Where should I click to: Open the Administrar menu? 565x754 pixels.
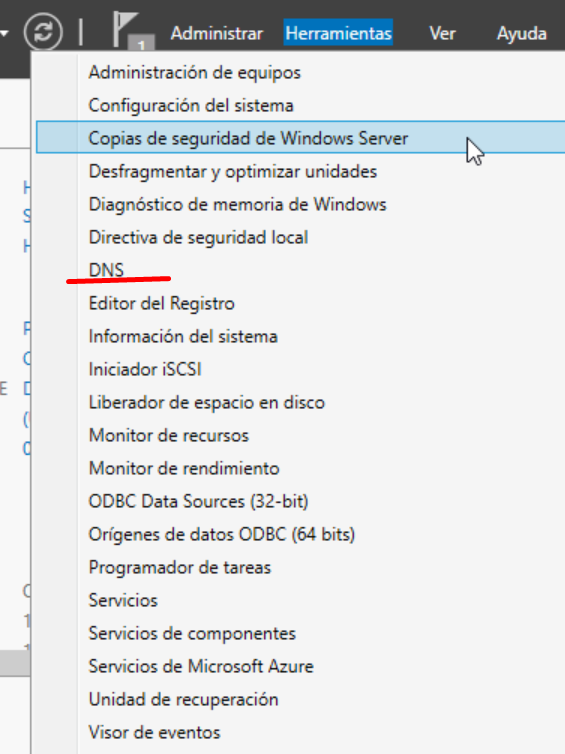point(217,33)
